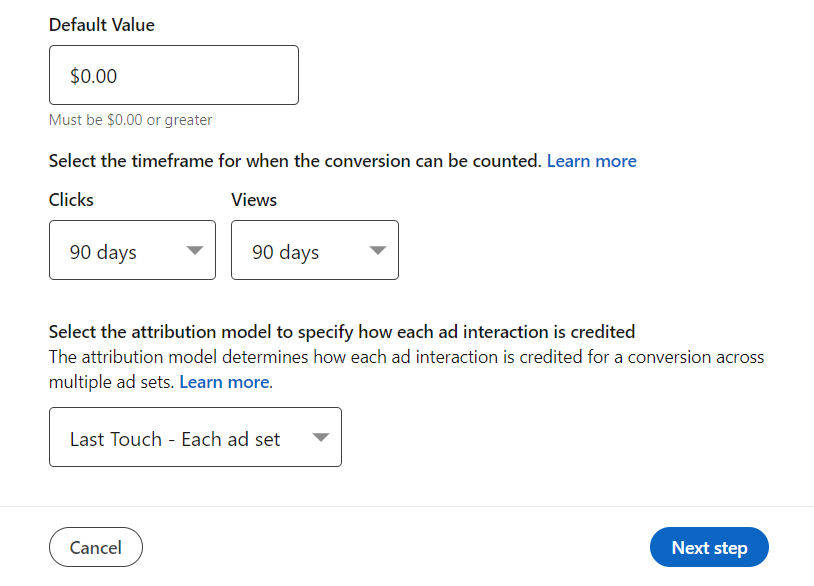Click the 'Views' label above the dropdown
Screen dimensions: 814x586
tap(254, 200)
